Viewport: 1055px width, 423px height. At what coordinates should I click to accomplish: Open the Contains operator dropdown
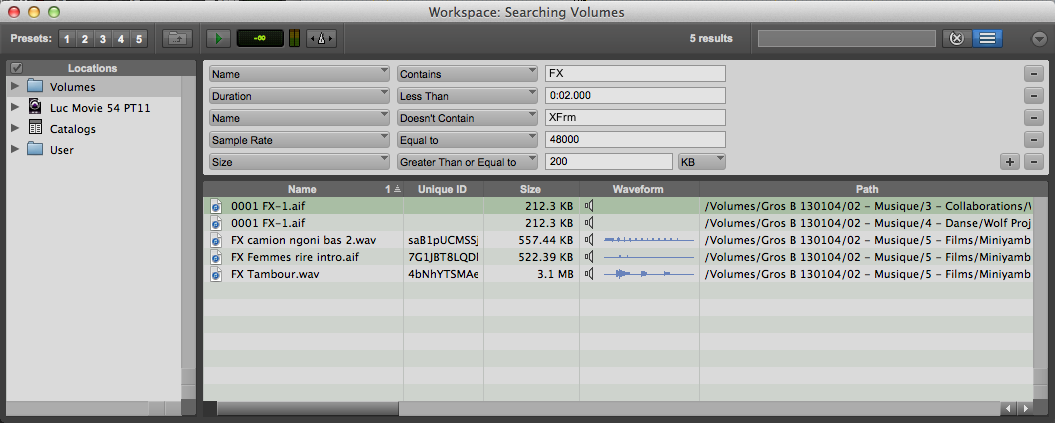[468, 73]
